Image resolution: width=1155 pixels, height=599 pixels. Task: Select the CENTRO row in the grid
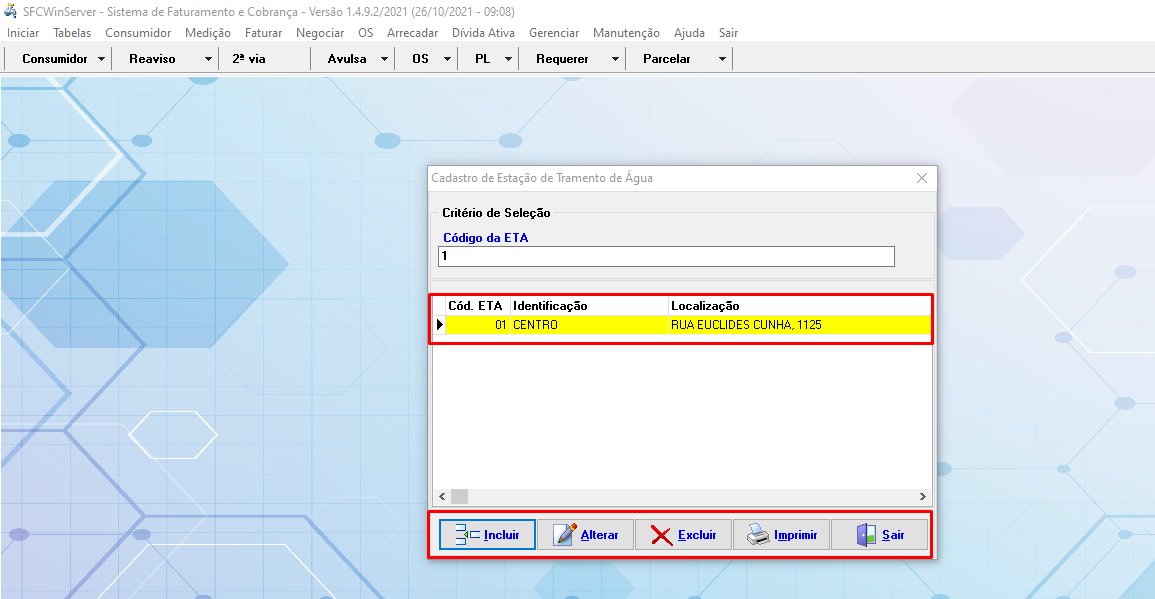click(588, 325)
